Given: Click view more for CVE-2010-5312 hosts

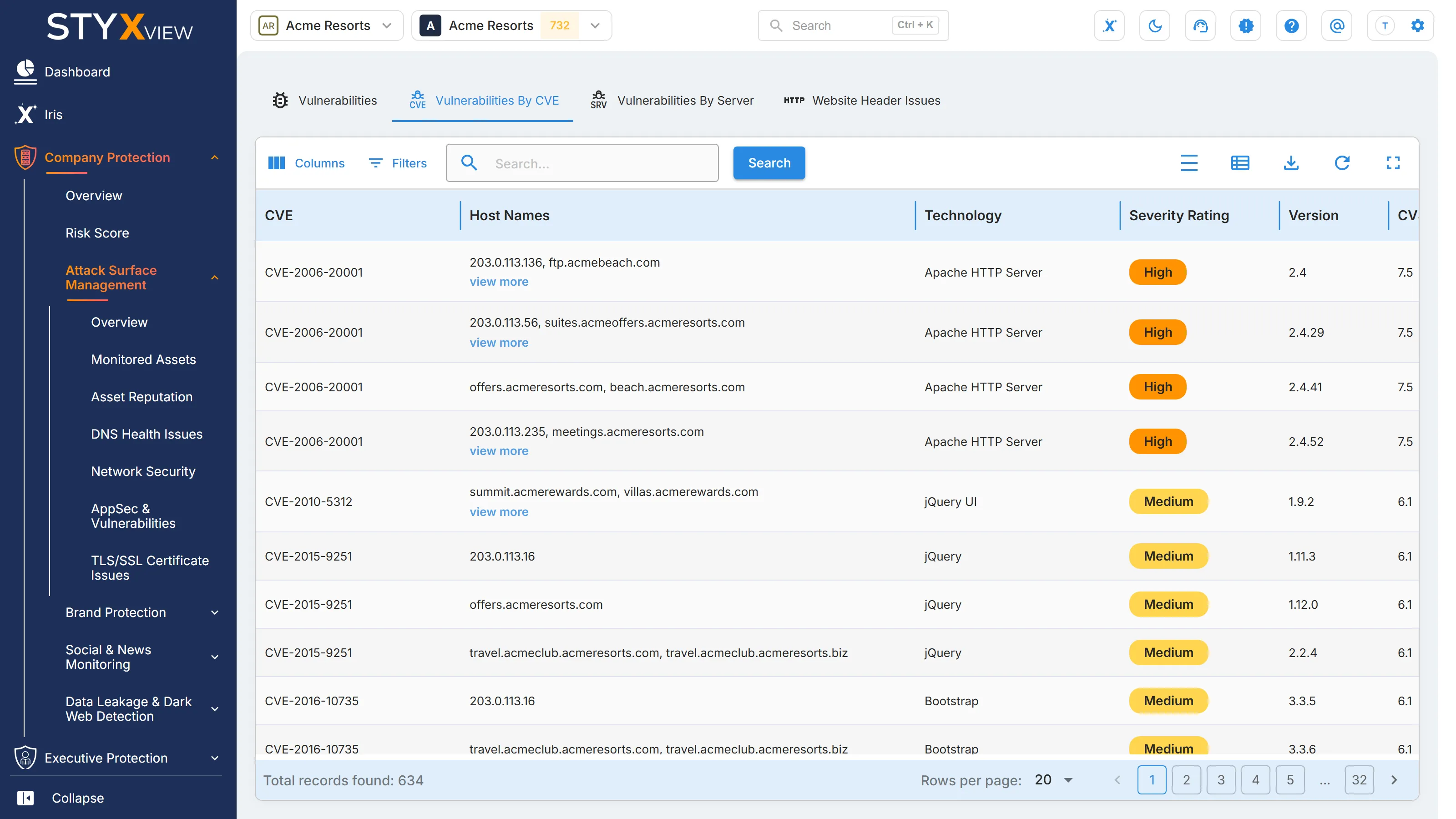Looking at the screenshot, I should 499,511.
